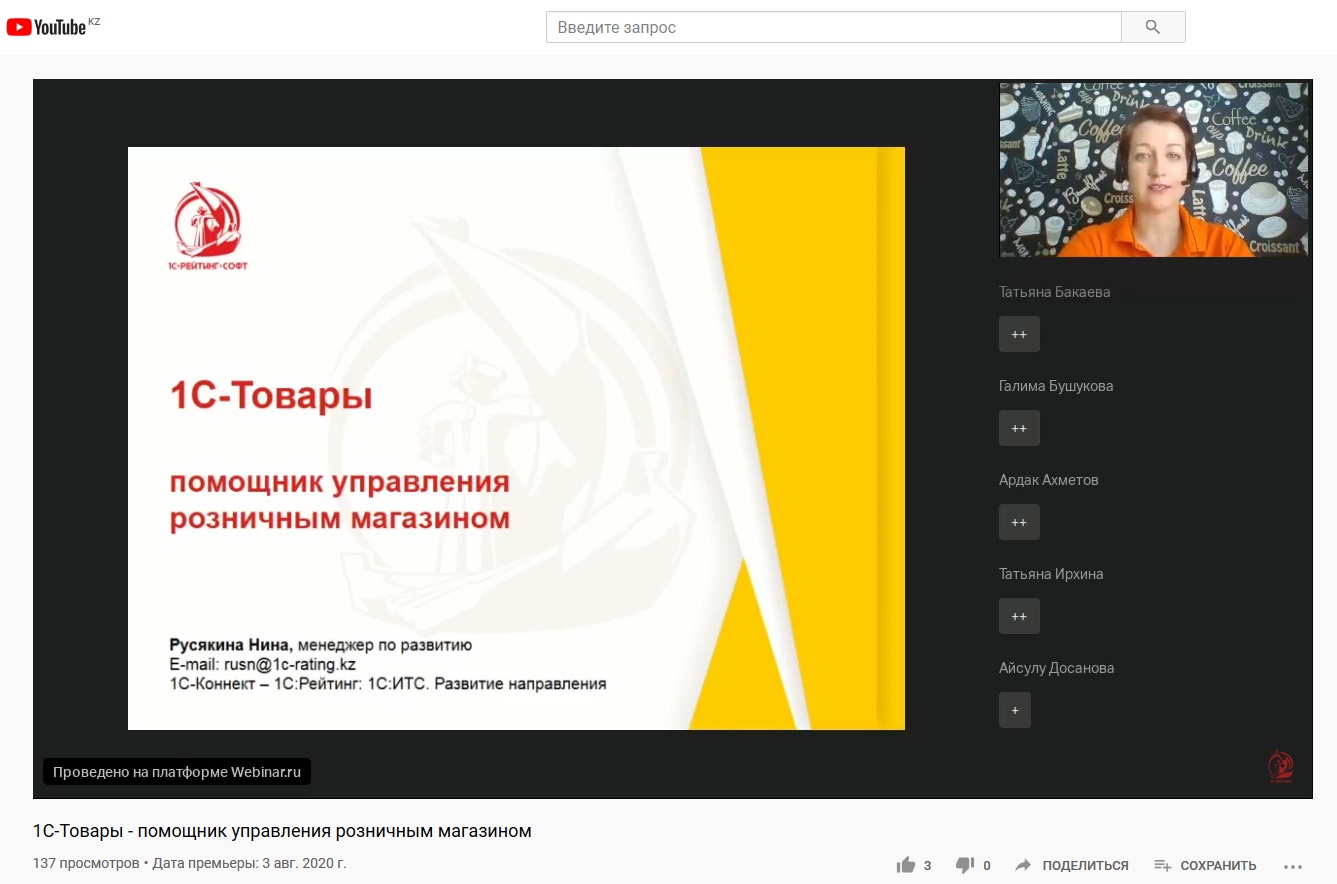
Task: Save the video using СОХРАНИТЬ
Action: [x=1205, y=865]
